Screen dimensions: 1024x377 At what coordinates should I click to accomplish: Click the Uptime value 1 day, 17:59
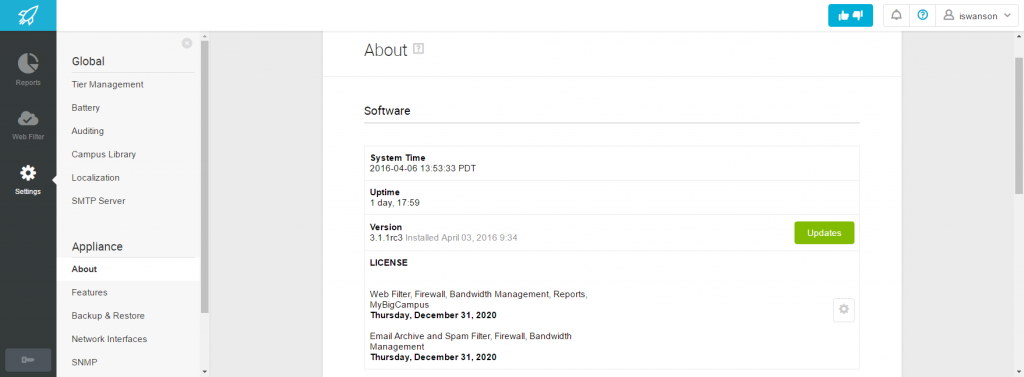[394, 203]
